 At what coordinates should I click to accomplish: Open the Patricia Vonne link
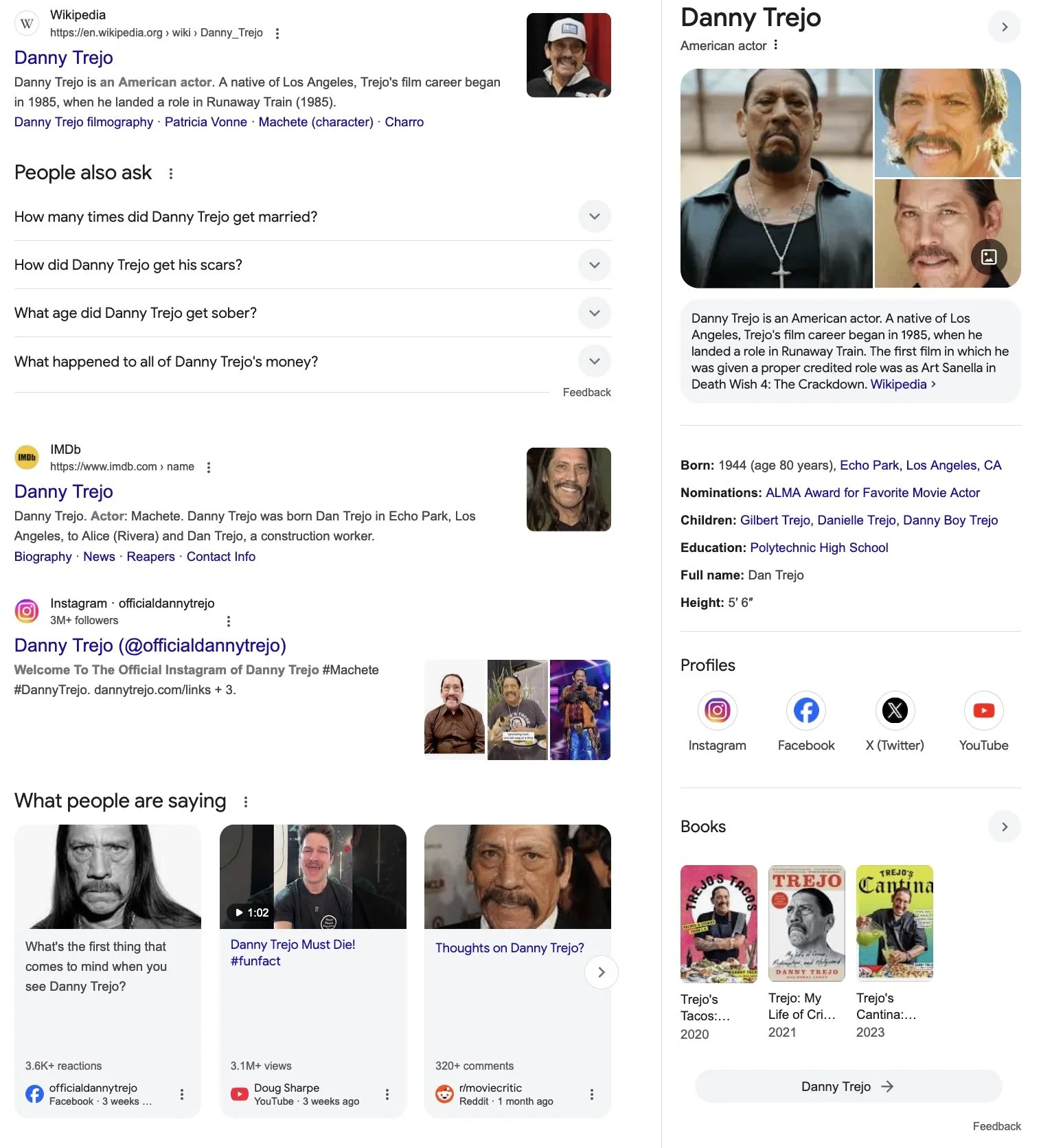coord(206,122)
